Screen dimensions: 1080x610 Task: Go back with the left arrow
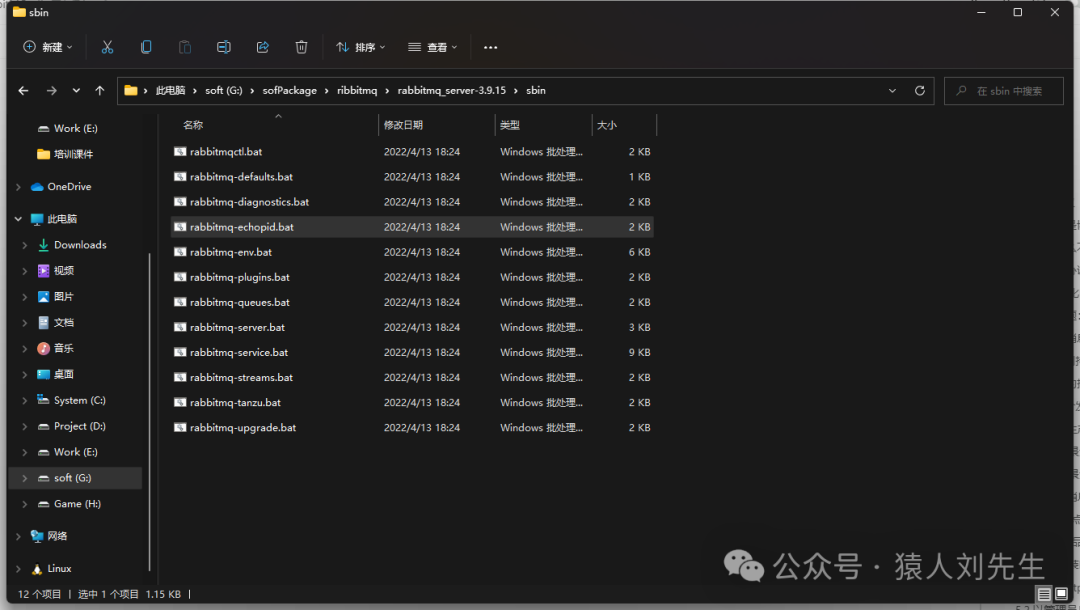[23, 90]
